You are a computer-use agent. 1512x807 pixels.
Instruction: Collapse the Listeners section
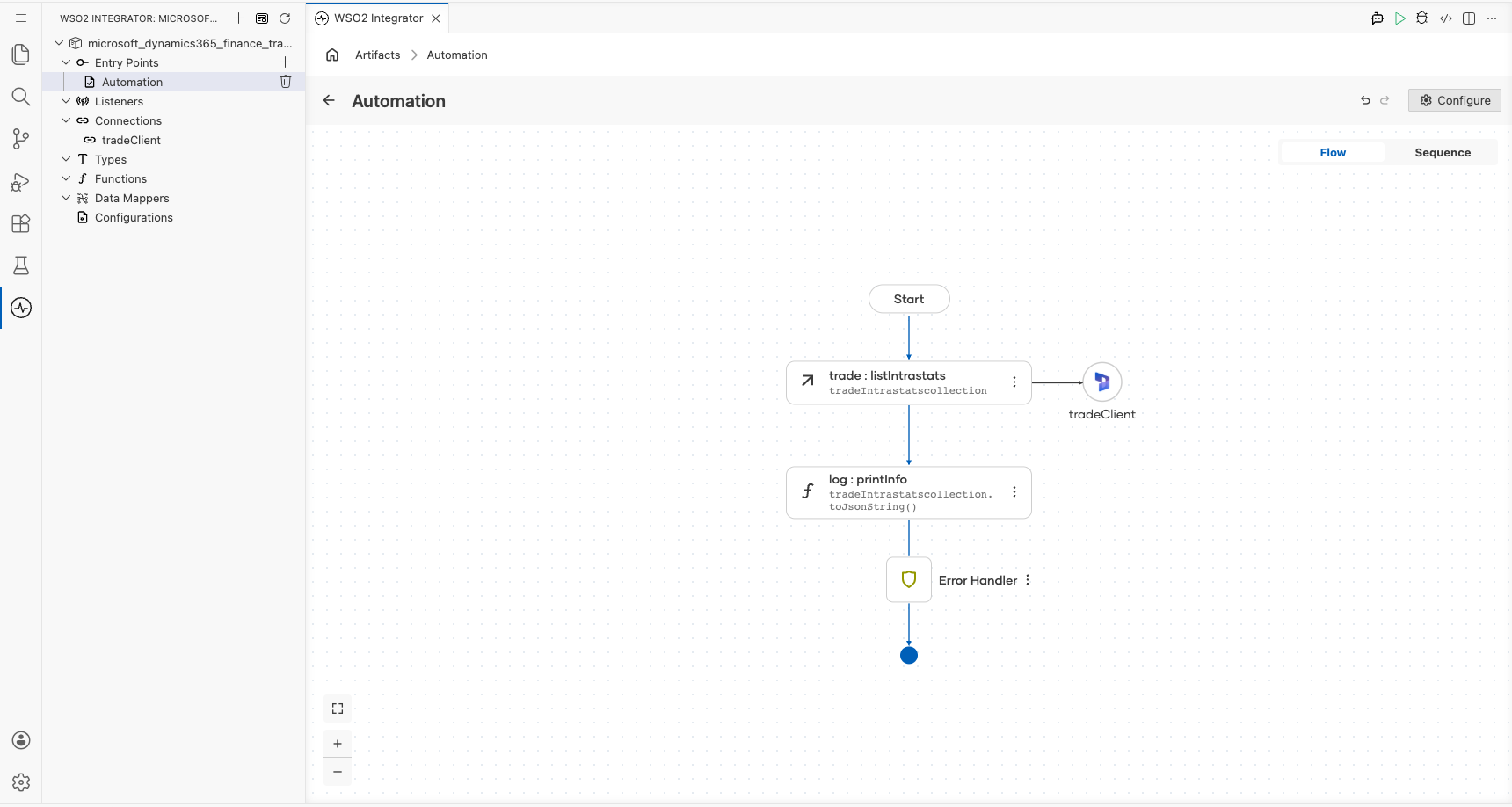click(66, 101)
